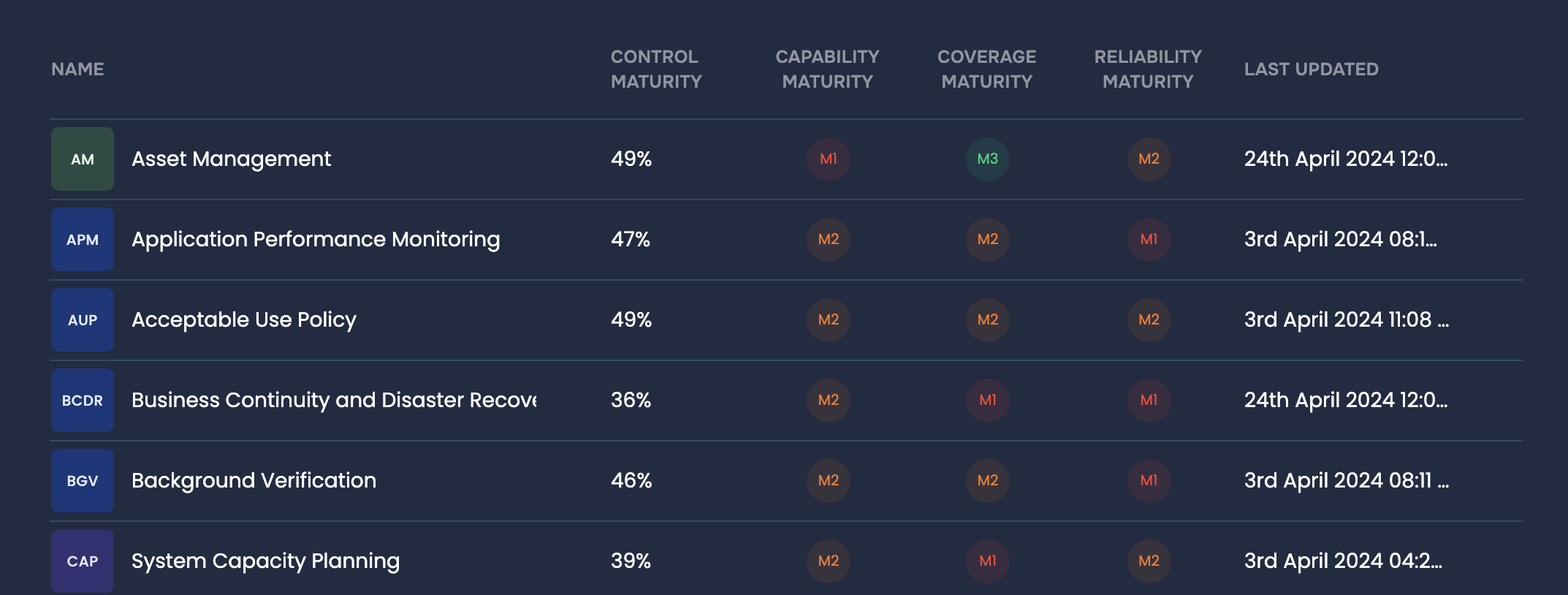Click Asset Management's M1 capability maturity badge
This screenshot has height=595, width=1568.
pyautogui.click(x=828, y=159)
